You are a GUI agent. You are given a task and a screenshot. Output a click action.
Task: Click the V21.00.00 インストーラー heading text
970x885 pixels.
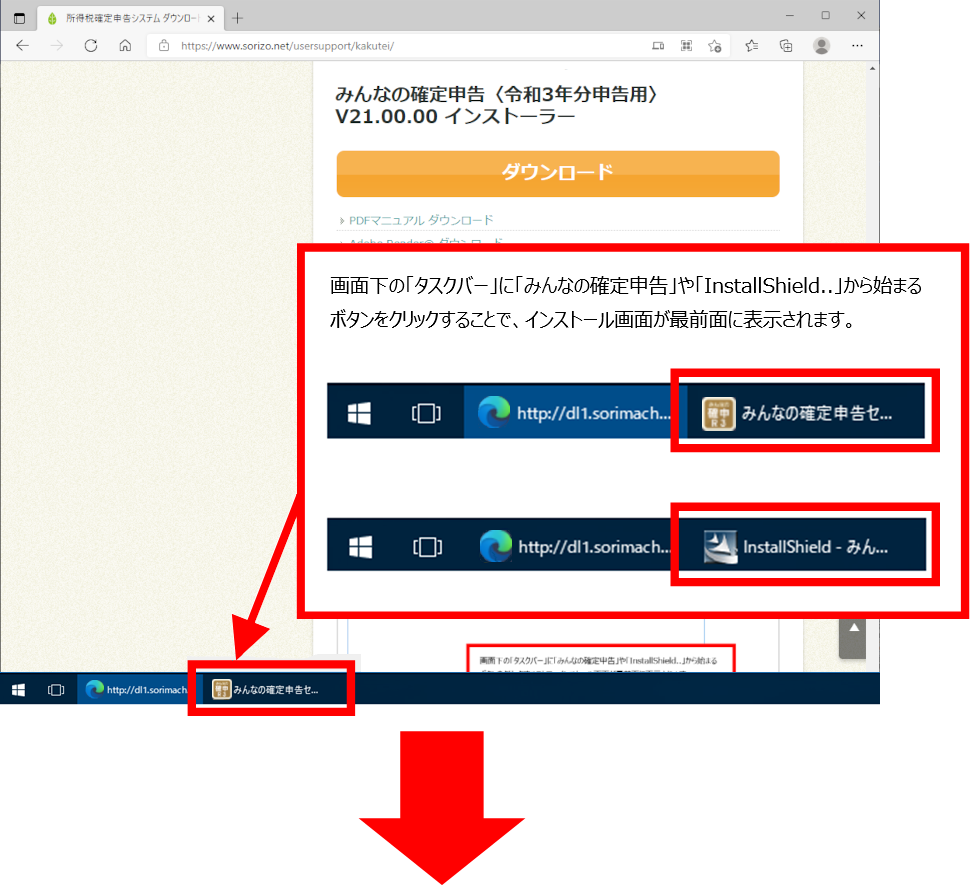pyautogui.click(x=455, y=116)
